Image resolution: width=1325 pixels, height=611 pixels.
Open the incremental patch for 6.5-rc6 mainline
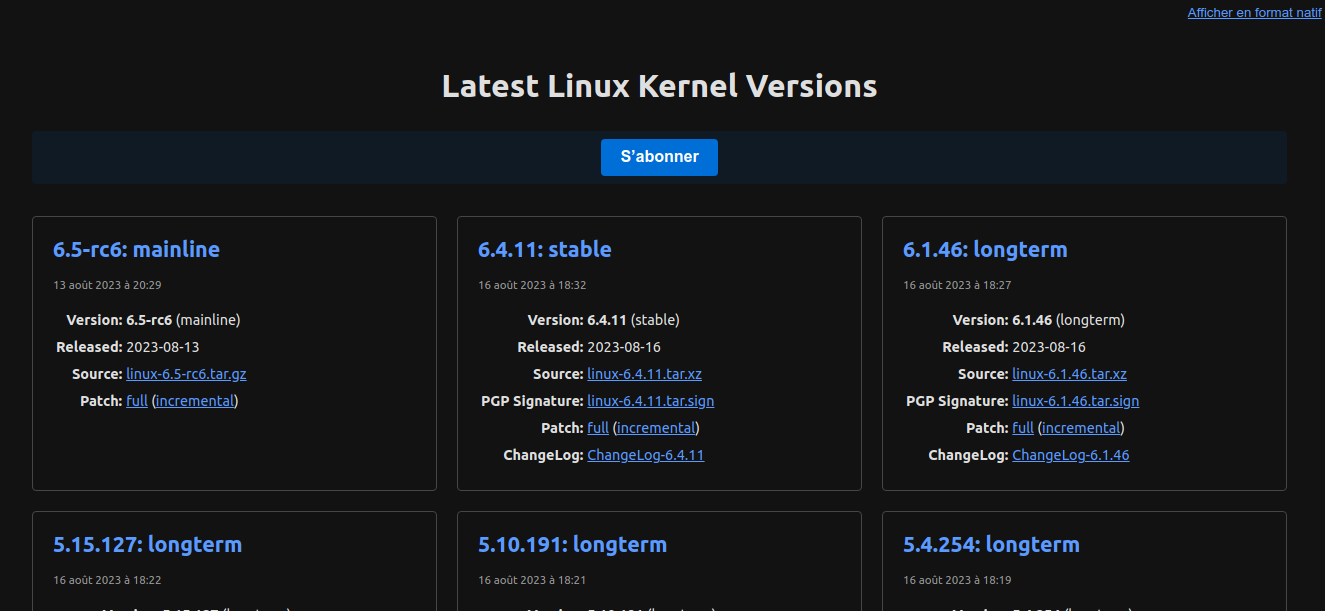coord(195,401)
